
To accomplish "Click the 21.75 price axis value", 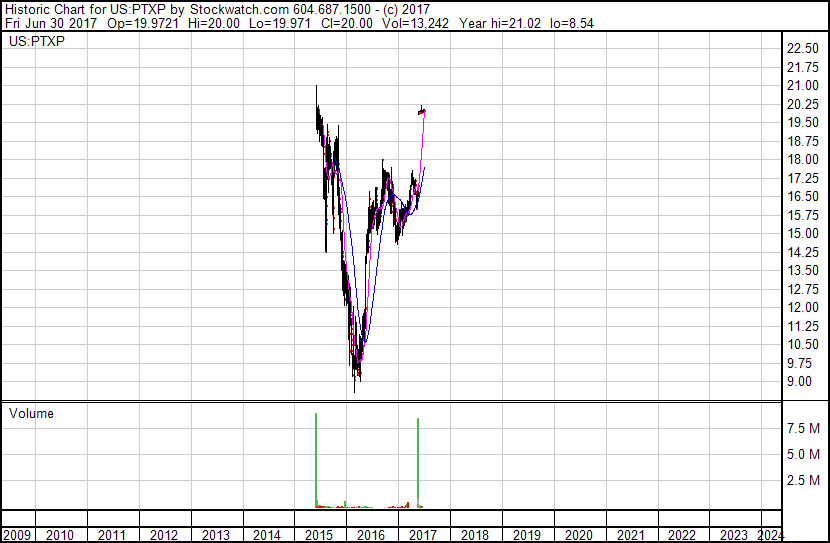I will (x=803, y=67).
